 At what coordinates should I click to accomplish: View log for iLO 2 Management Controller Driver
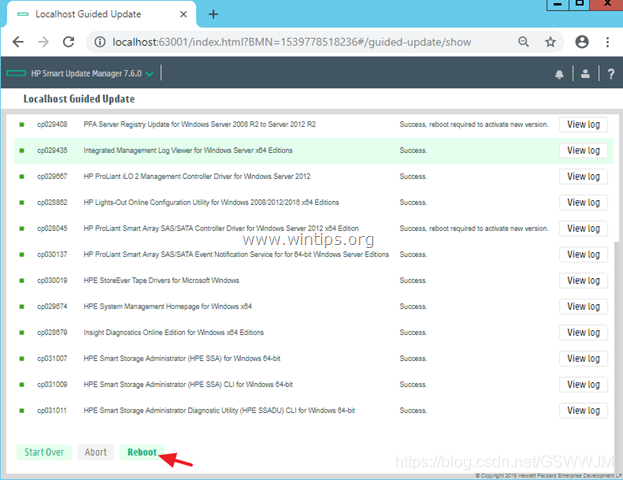[583, 176]
